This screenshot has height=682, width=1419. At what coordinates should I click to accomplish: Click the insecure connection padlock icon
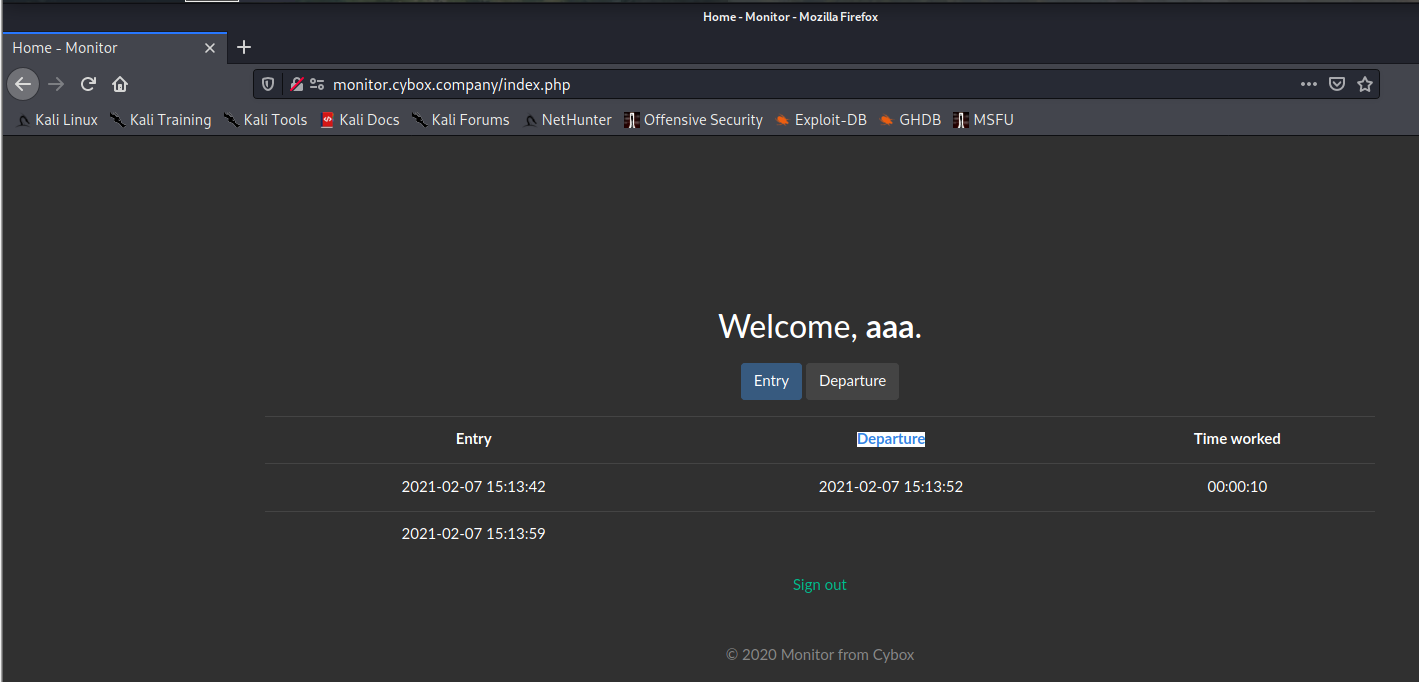coord(296,84)
